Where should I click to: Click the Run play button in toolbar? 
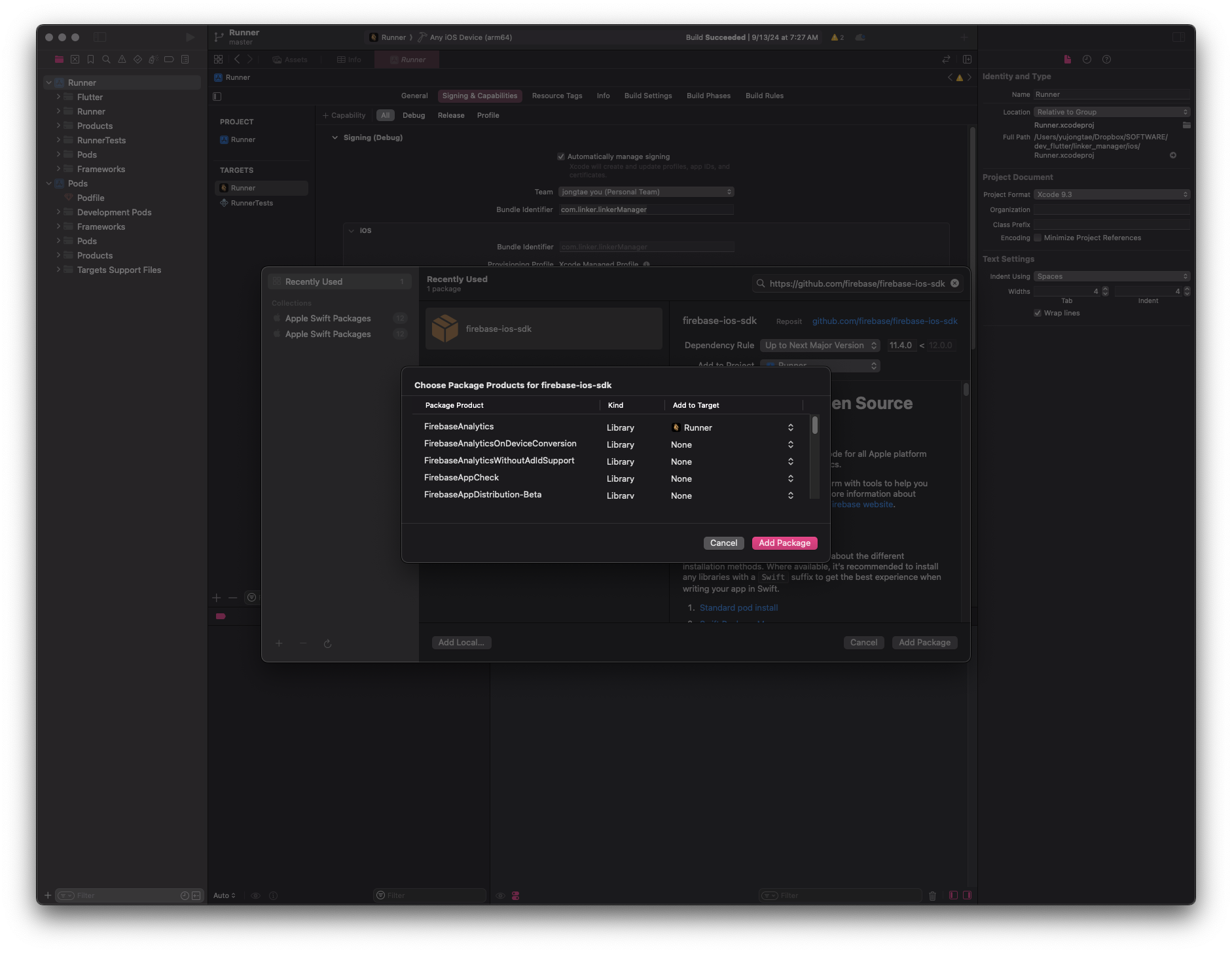pyautogui.click(x=190, y=37)
